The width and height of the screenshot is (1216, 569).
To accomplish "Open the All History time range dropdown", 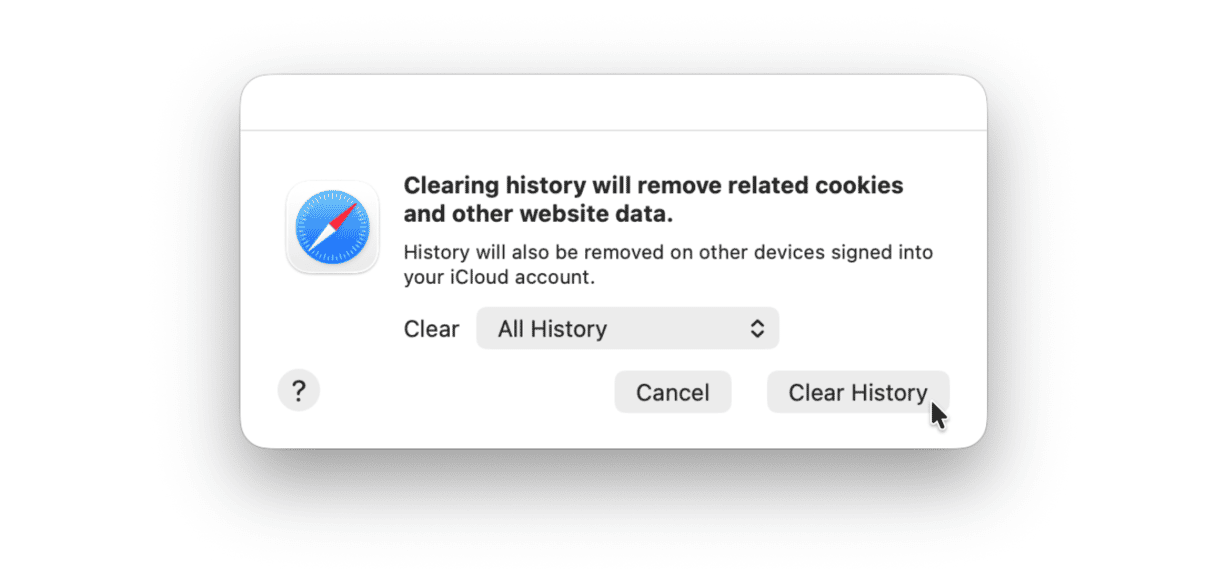I will coord(627,329).
